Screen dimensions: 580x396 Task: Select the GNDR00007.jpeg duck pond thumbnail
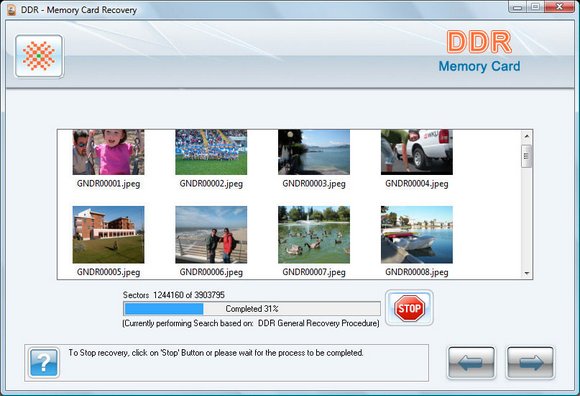pyautogui.click(x=314, y=235)
